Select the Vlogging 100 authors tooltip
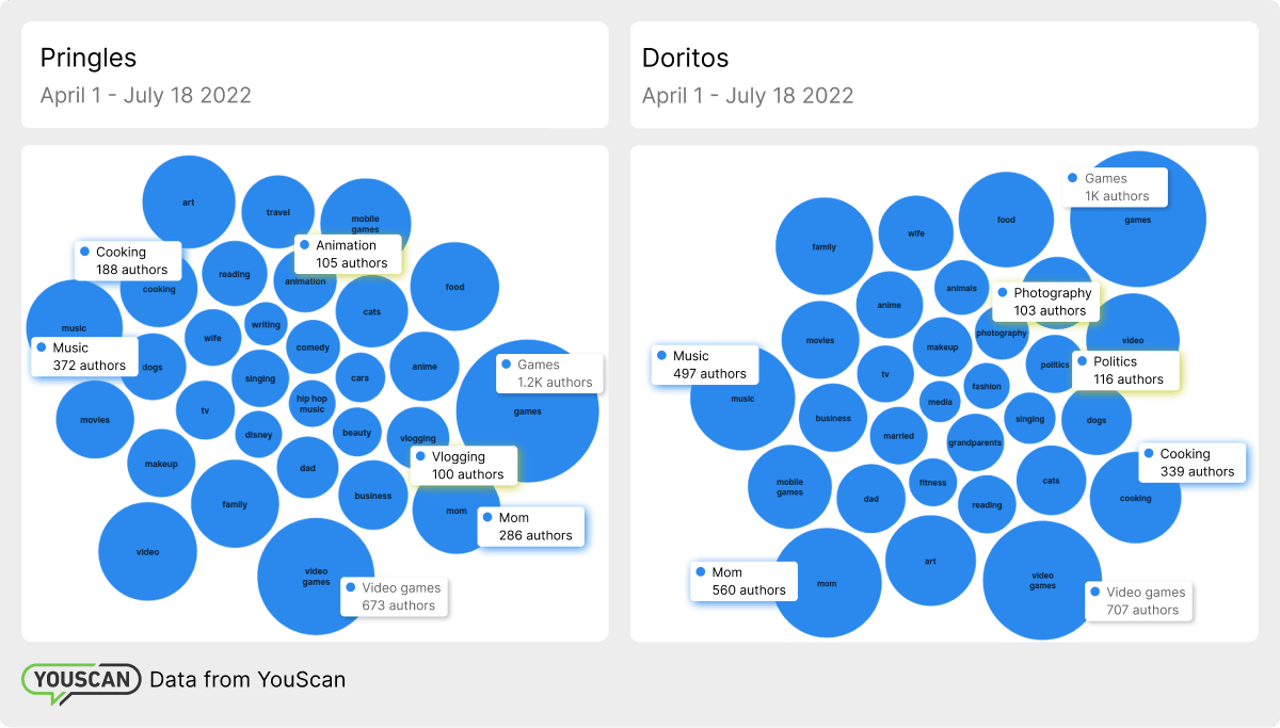This screenshot has height=728, width=1280. tap(465, 465)
